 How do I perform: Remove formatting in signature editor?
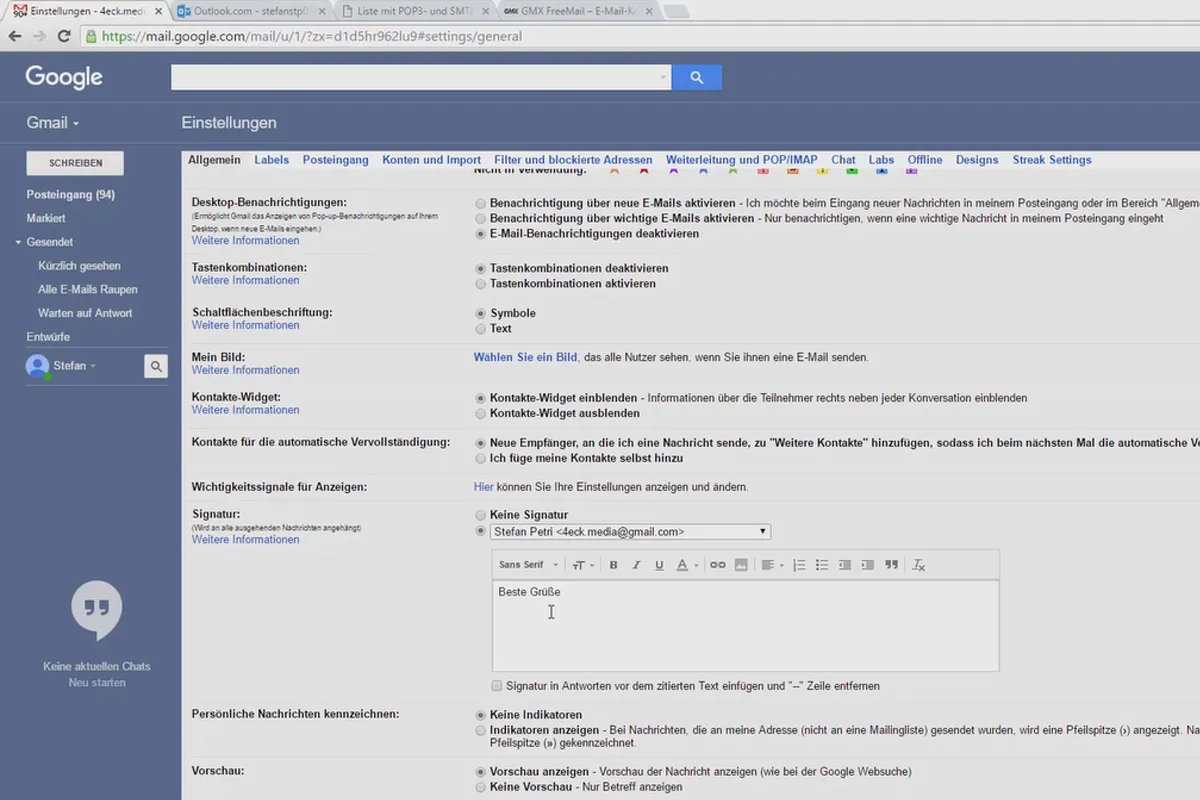coord(919,565)
